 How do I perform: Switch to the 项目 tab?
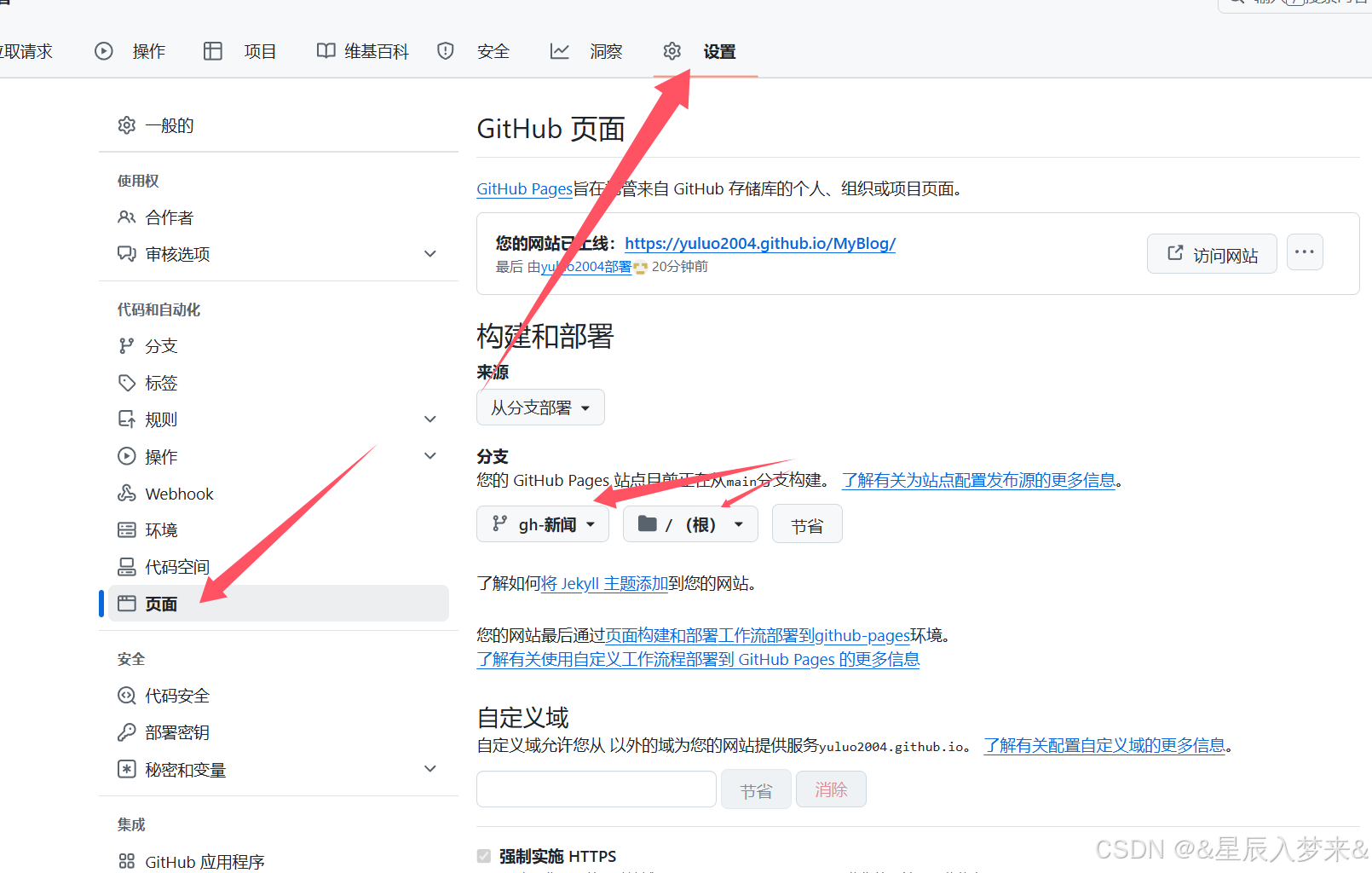tap(259, 51)
